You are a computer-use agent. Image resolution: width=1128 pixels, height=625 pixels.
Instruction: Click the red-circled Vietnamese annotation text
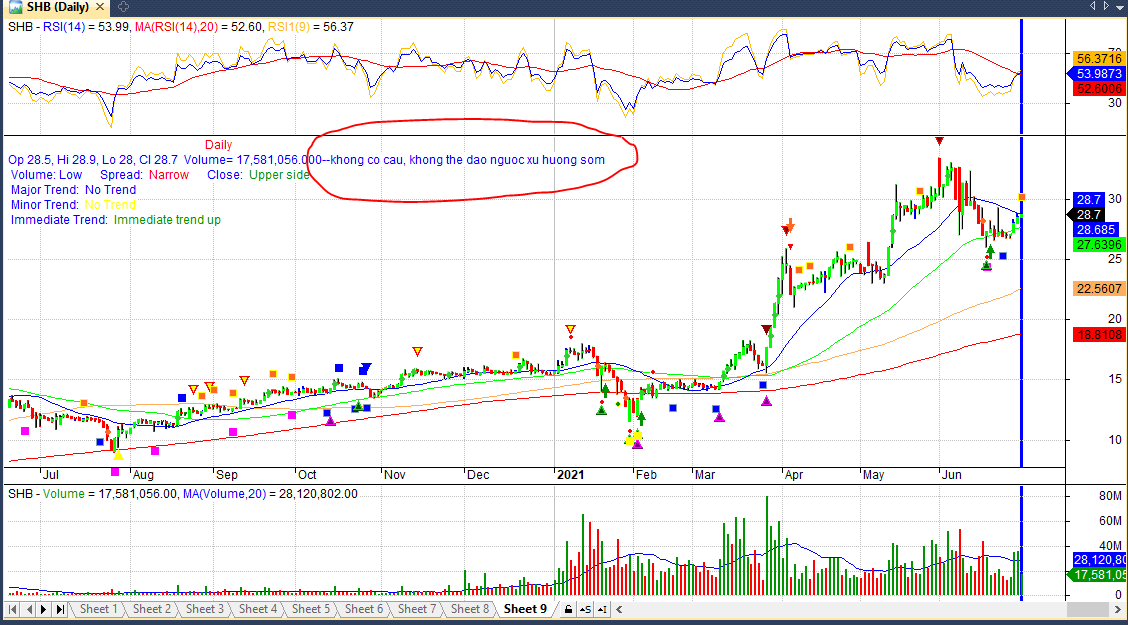pos(468,160)
